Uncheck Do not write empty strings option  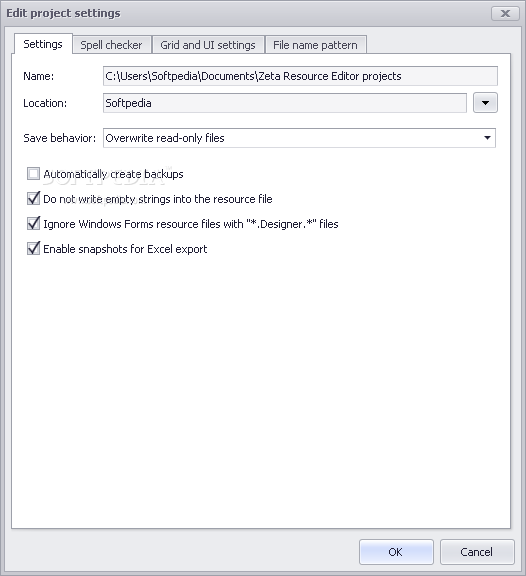(33, 198)
